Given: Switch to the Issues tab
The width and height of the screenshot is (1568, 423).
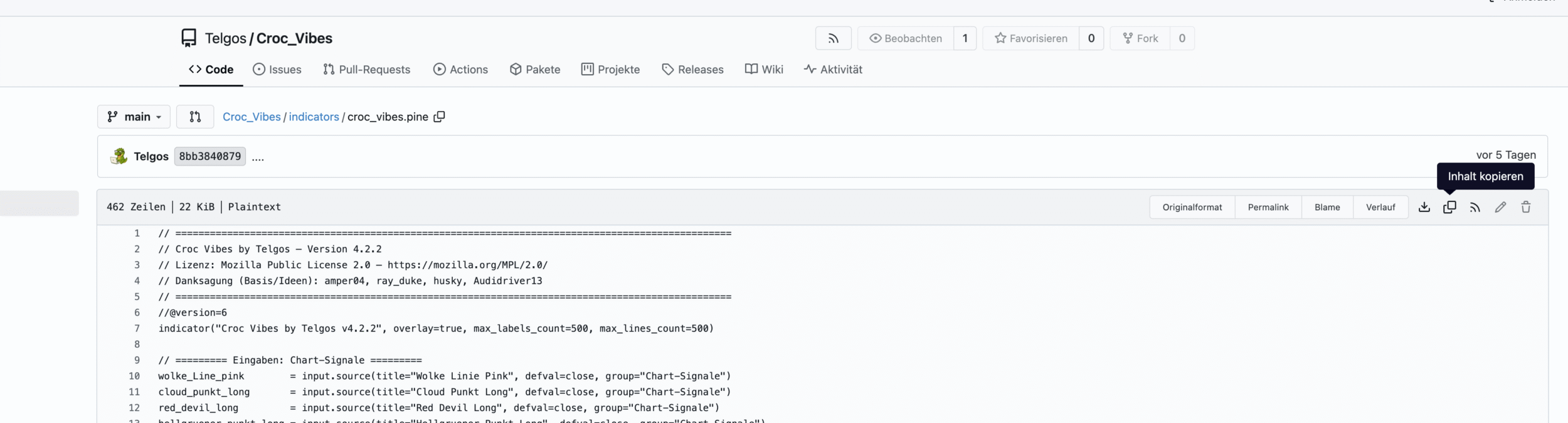Looking at the screenshot, I should pos(277,70).
